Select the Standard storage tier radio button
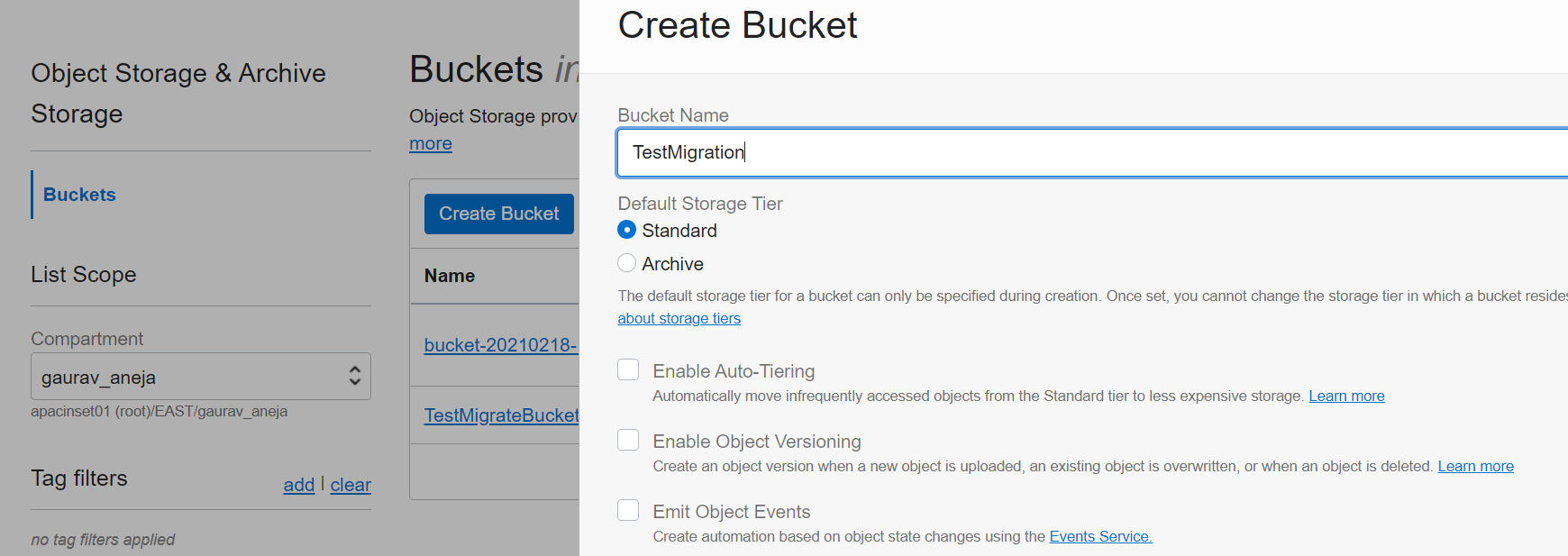The image size is (1568, 556). (627, 231)
